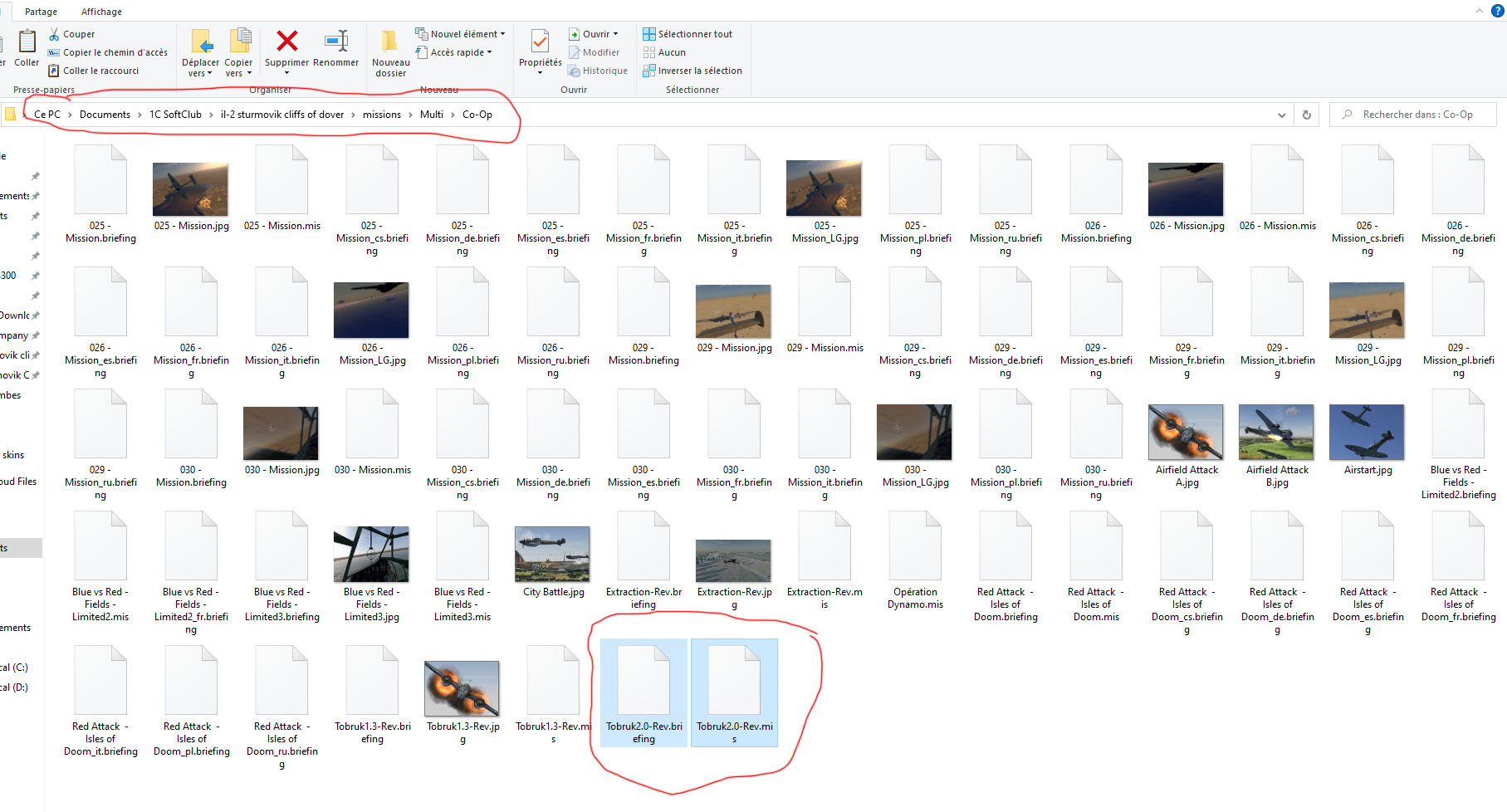
Task: Select the Tobruk1.3-Rev.jpg thumbnail
Action: click(462, 688)
